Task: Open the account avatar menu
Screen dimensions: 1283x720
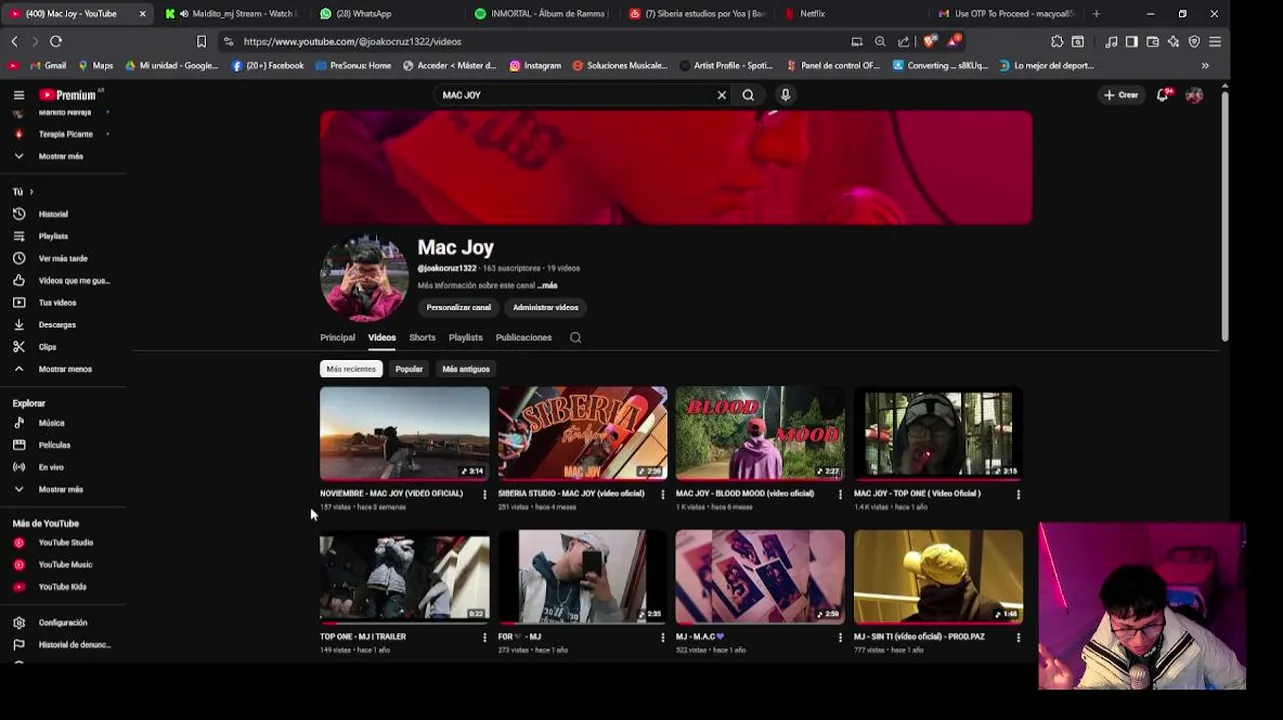Action: (x=1194, y=95)
